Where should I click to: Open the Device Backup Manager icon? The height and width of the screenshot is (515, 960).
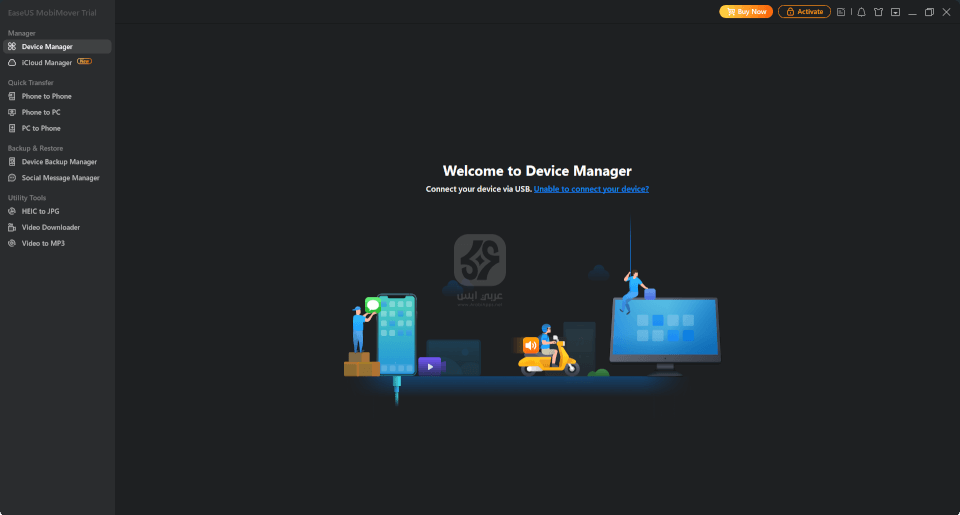click(12, 162)
